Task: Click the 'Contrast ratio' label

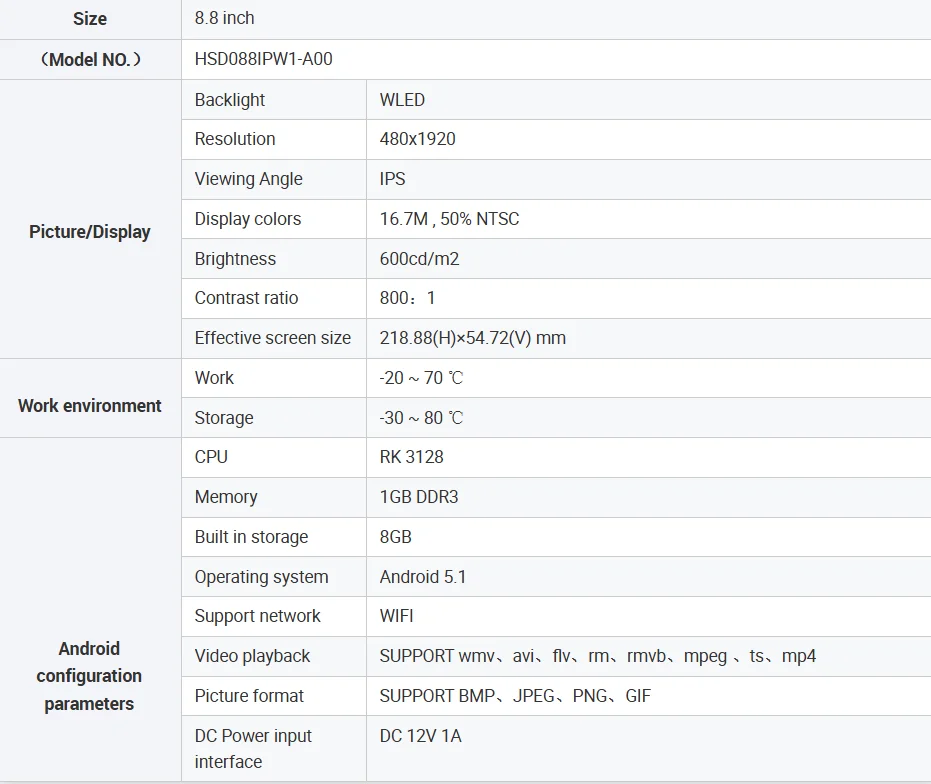Action: pyautogui.click(x=246, y=298)
